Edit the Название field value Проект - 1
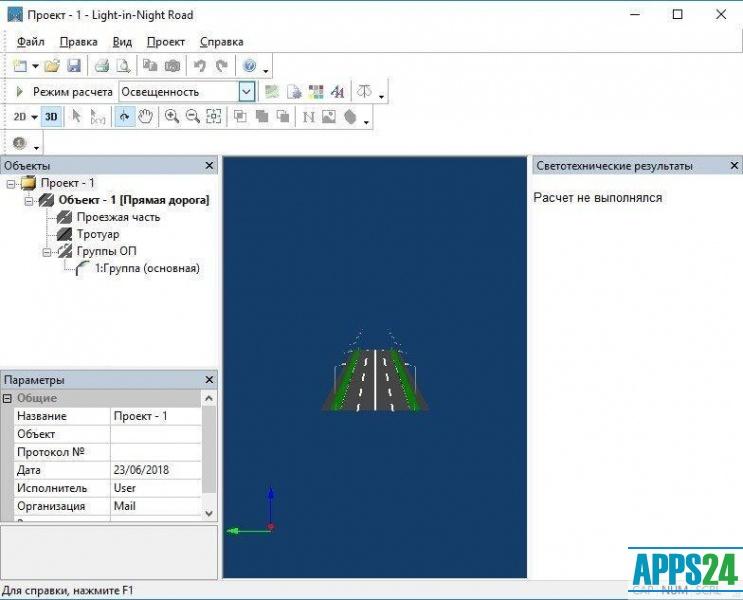This screenshot has width=743, height=600. 156,416
